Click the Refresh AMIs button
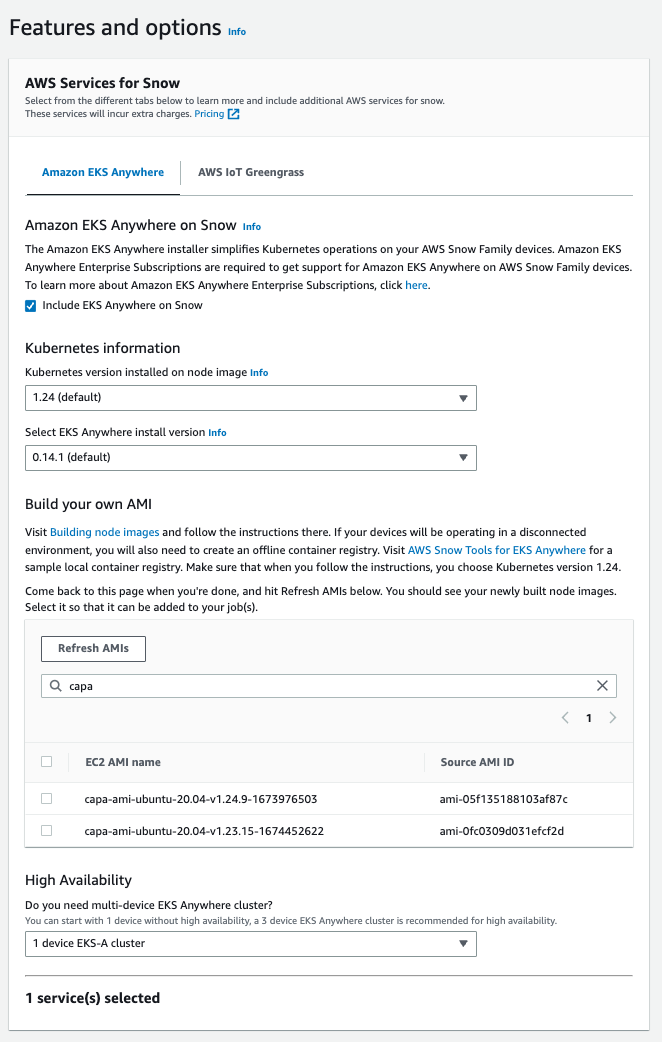Screen dimensions: 662x1042 coord(93,648)
